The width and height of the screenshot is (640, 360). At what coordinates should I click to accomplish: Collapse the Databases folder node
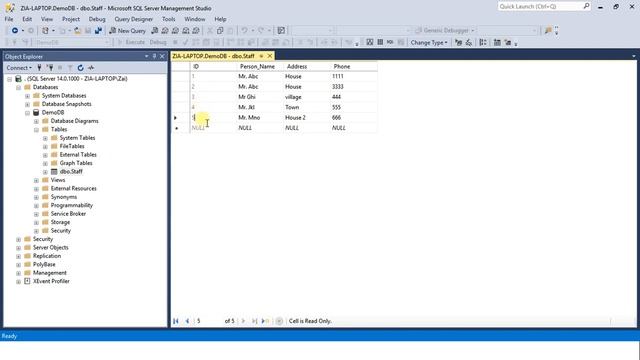(x=18, y=87)
